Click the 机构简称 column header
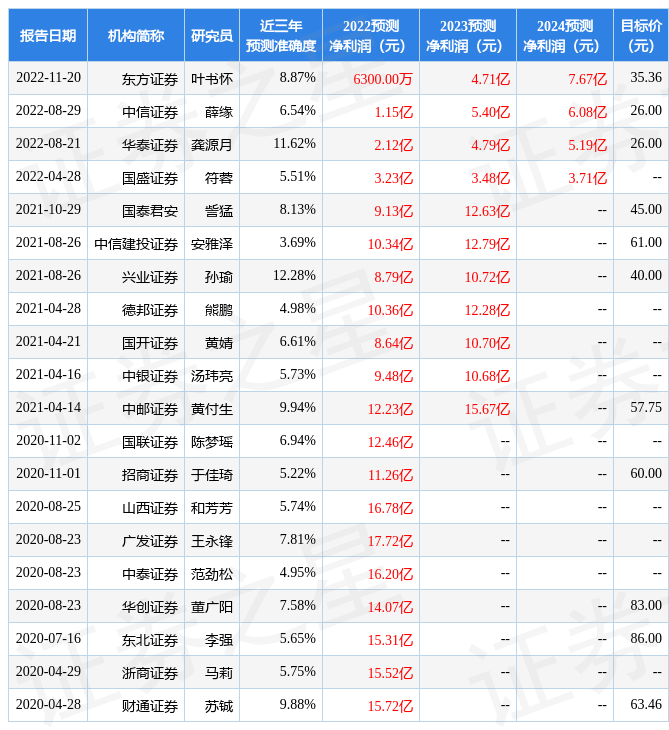Image resolution: width=669 pixels, height=730 pixels. [136, 35]
